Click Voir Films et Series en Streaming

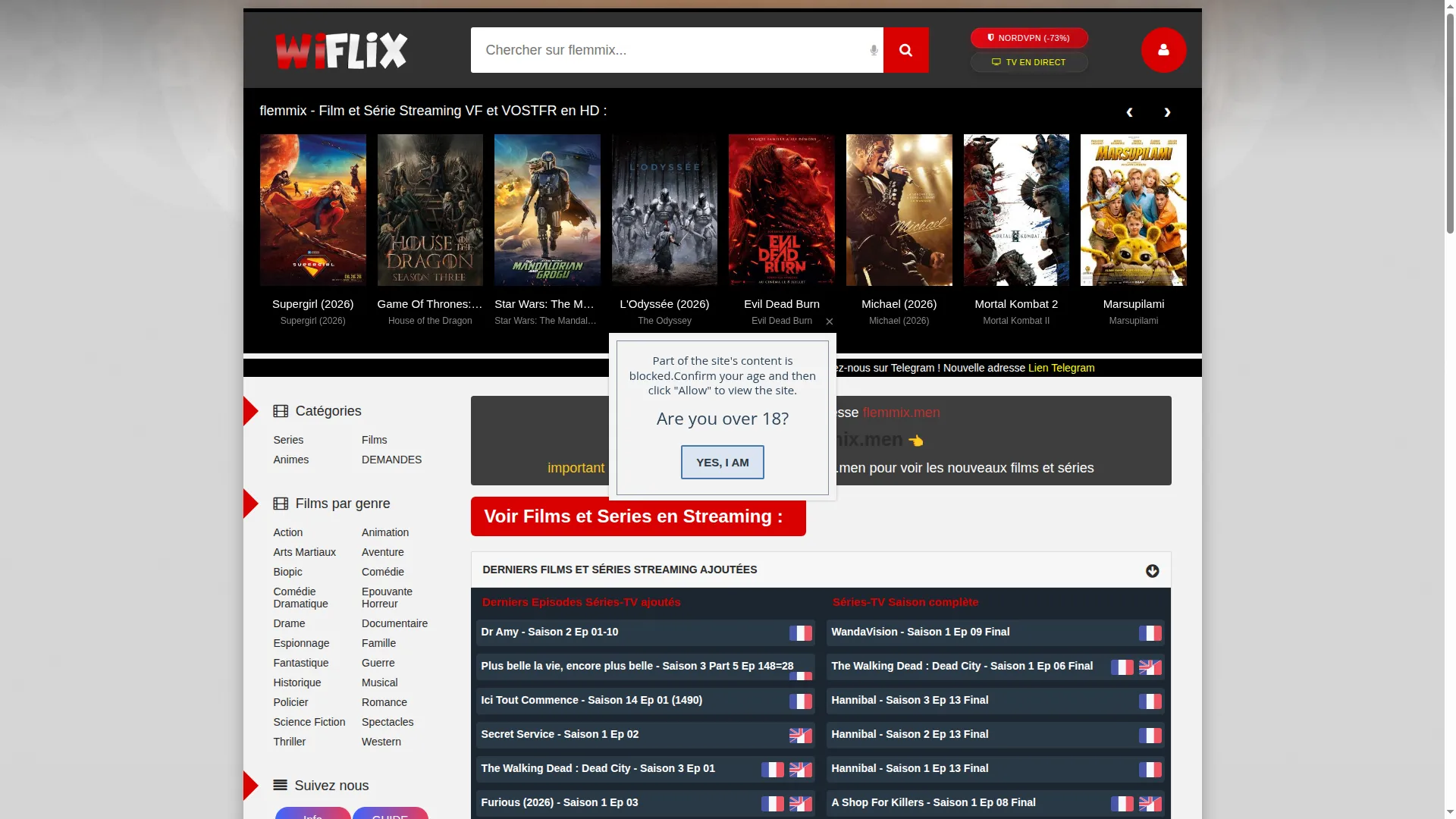click(638, 516)
